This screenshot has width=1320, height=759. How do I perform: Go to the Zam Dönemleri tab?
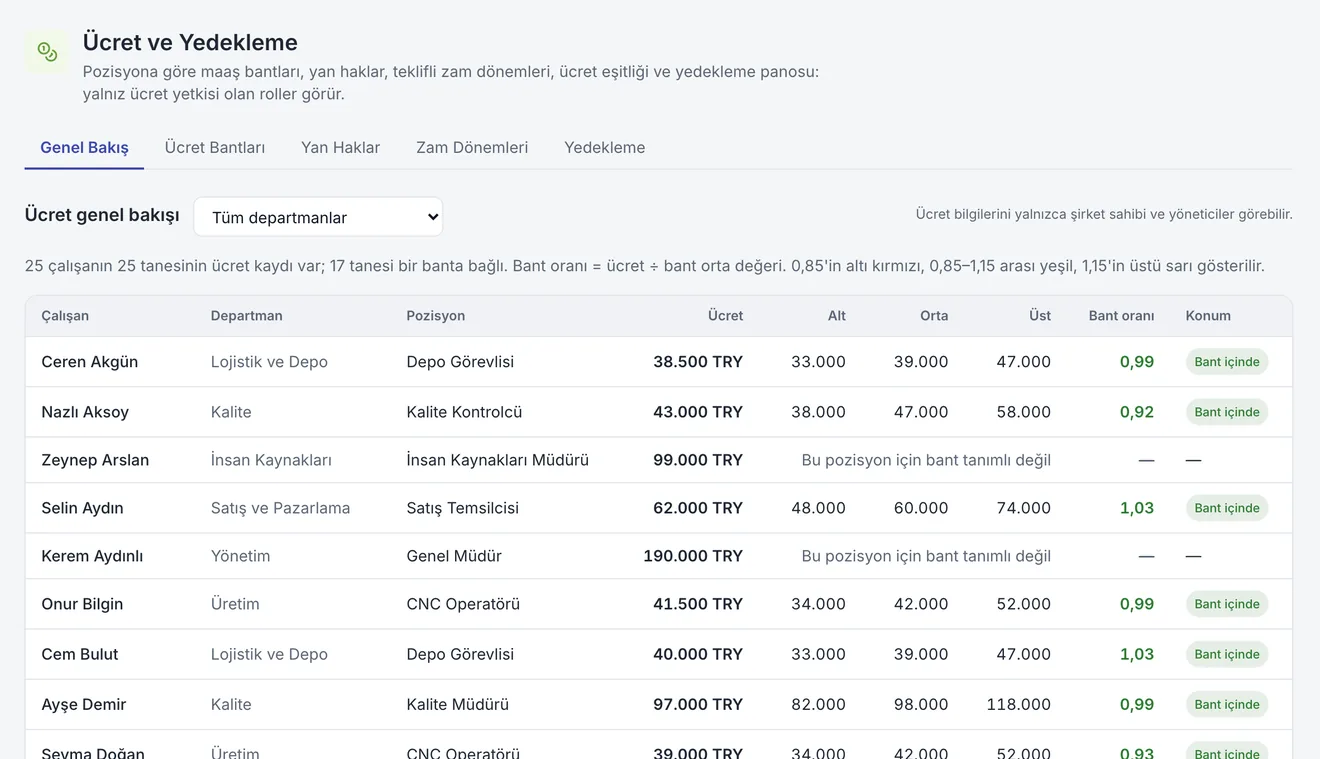pyautogui.click(x=472, y=147)
